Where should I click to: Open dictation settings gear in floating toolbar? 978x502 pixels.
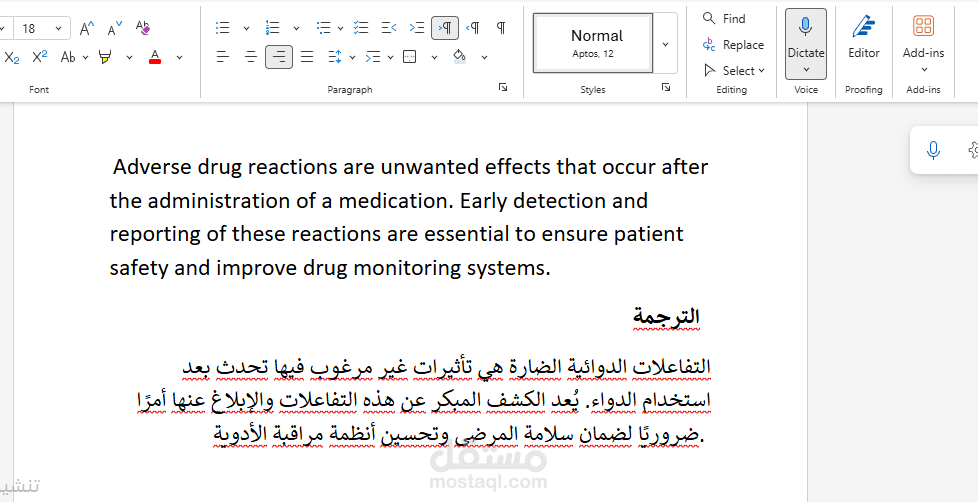[x=973, y=150]
